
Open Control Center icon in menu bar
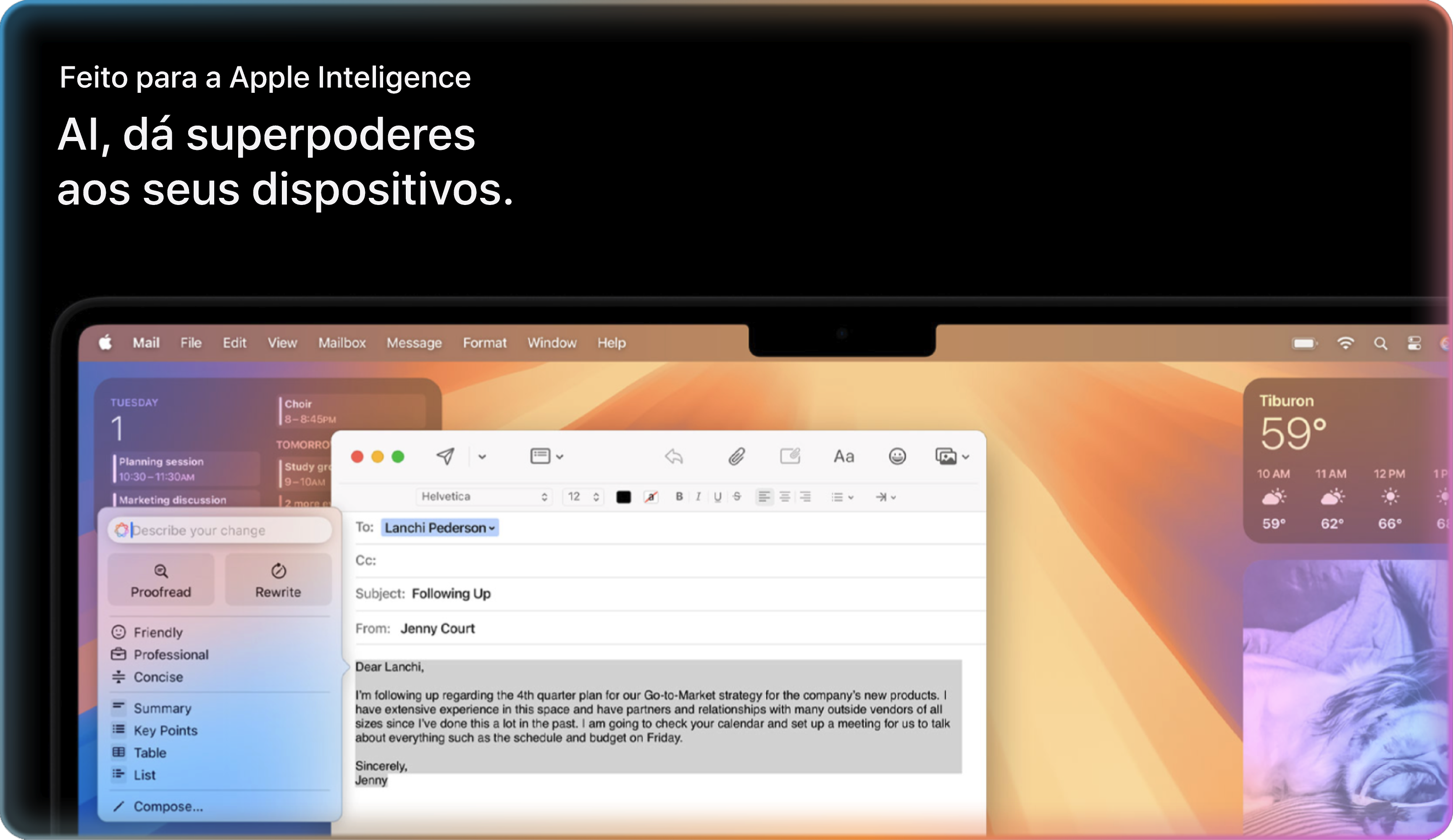pos(1414,344)
